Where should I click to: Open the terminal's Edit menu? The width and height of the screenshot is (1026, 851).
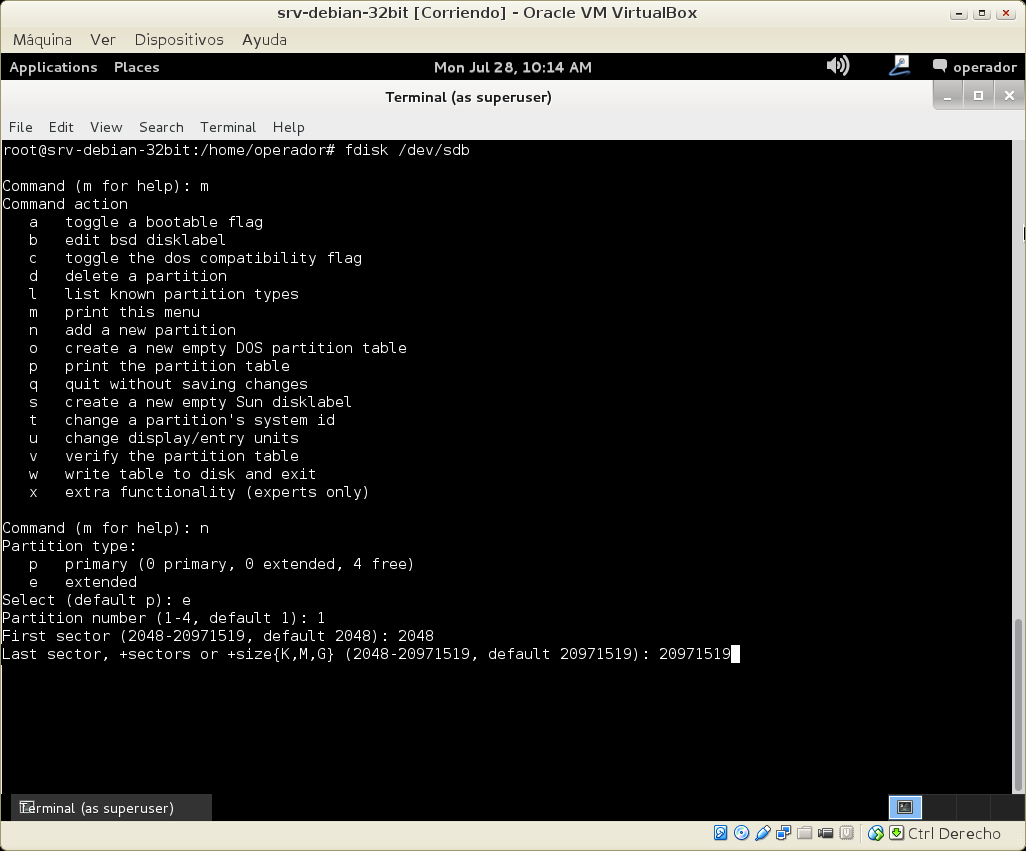click(61, 127)
